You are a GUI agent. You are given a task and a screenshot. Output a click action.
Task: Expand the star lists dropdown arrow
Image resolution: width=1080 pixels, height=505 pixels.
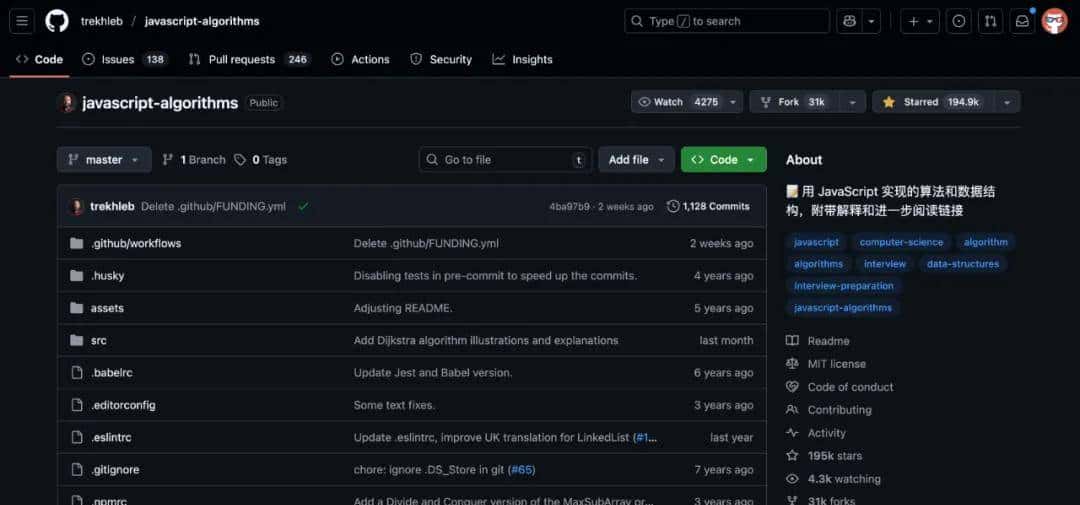point(1007,102)
